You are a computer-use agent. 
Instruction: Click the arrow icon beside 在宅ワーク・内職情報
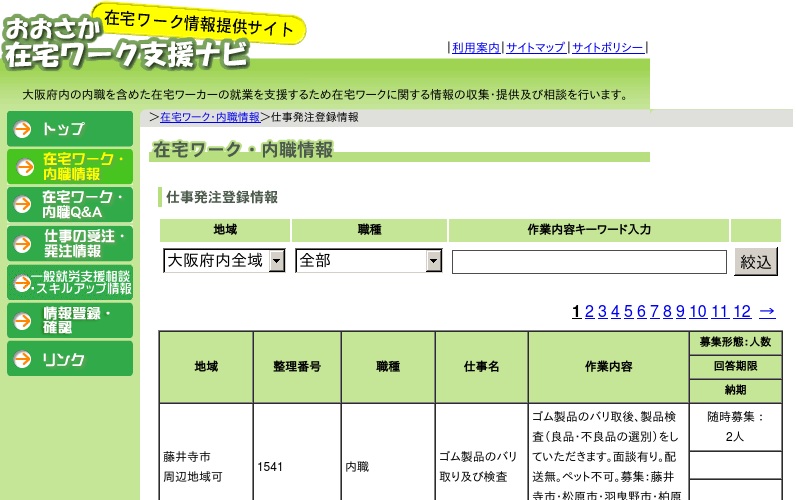pos(22,167)
